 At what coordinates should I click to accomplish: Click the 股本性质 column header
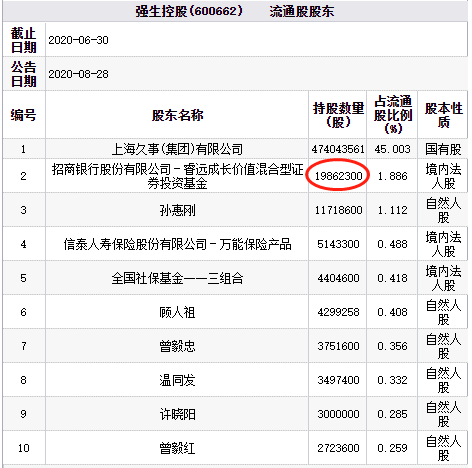443,115
